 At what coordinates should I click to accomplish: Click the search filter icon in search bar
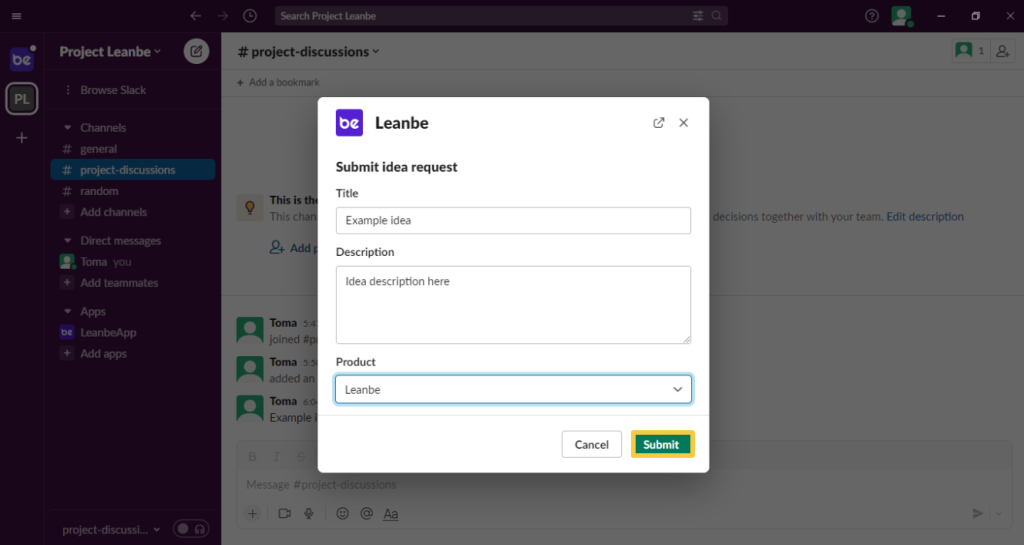point(698,16)
